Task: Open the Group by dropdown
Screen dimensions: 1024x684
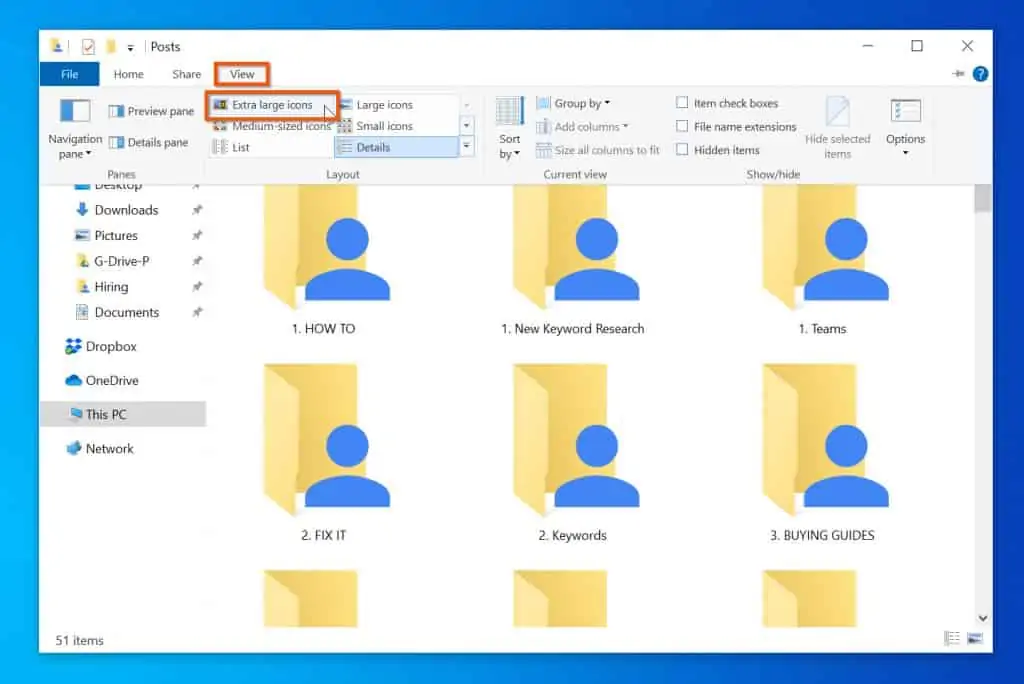Action: pyautogui.click(x=573, y=103)
